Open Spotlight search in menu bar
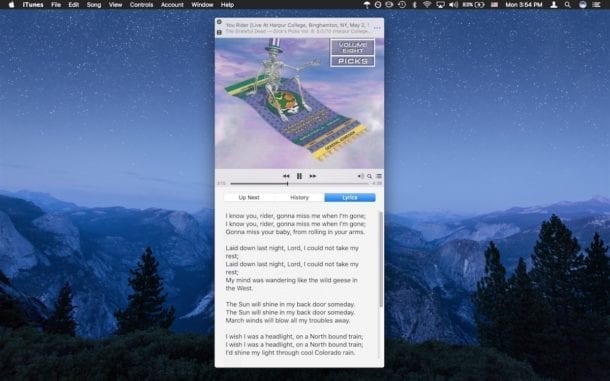Viewport: 610px width, 381px height. pos(568,5)
